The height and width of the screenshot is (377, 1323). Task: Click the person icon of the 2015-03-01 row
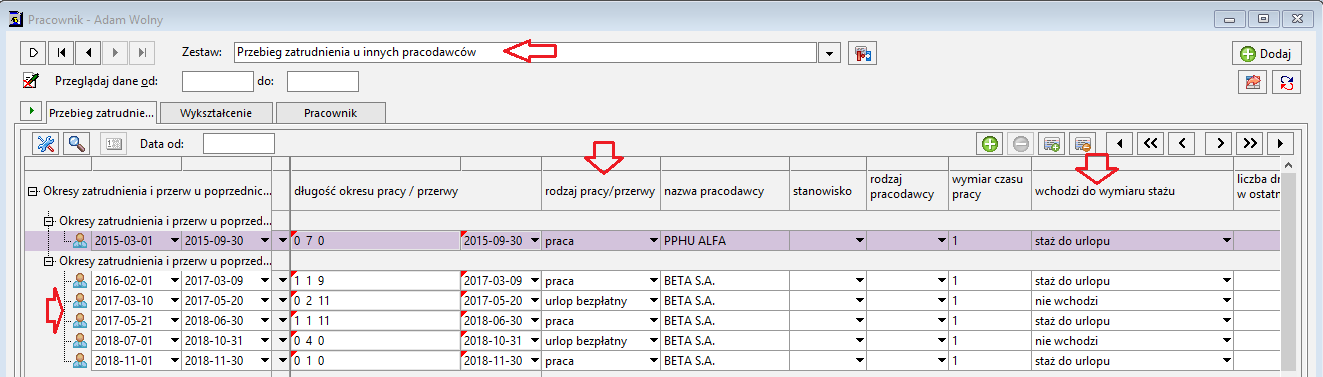[x=80, y=240]
